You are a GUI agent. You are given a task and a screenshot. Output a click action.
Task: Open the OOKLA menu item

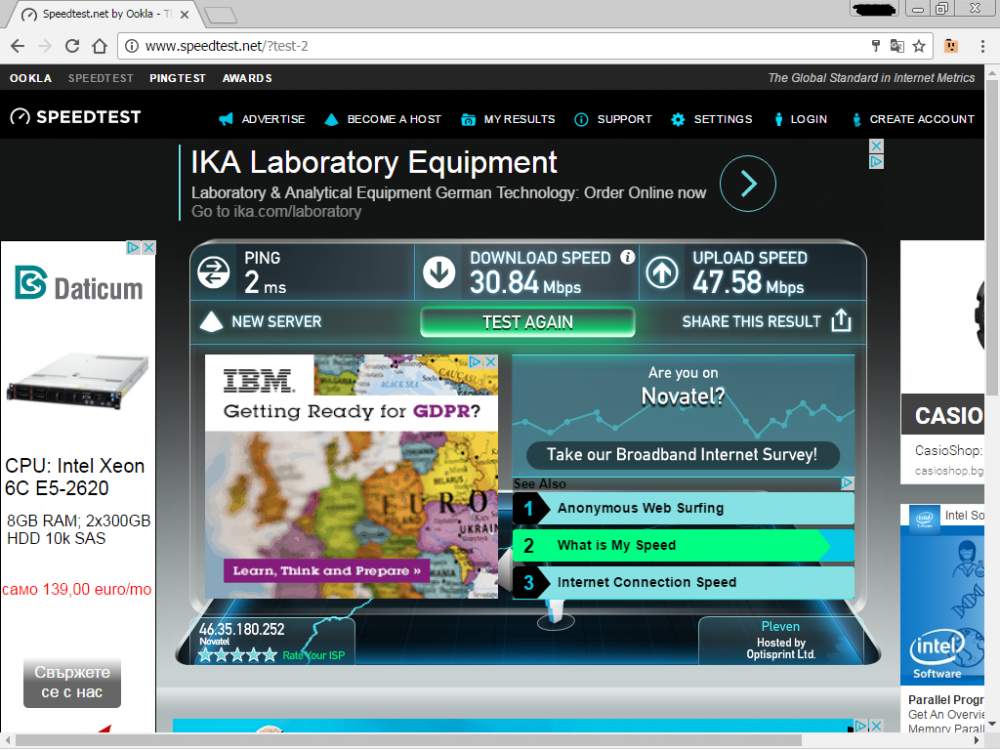(31, 78)
